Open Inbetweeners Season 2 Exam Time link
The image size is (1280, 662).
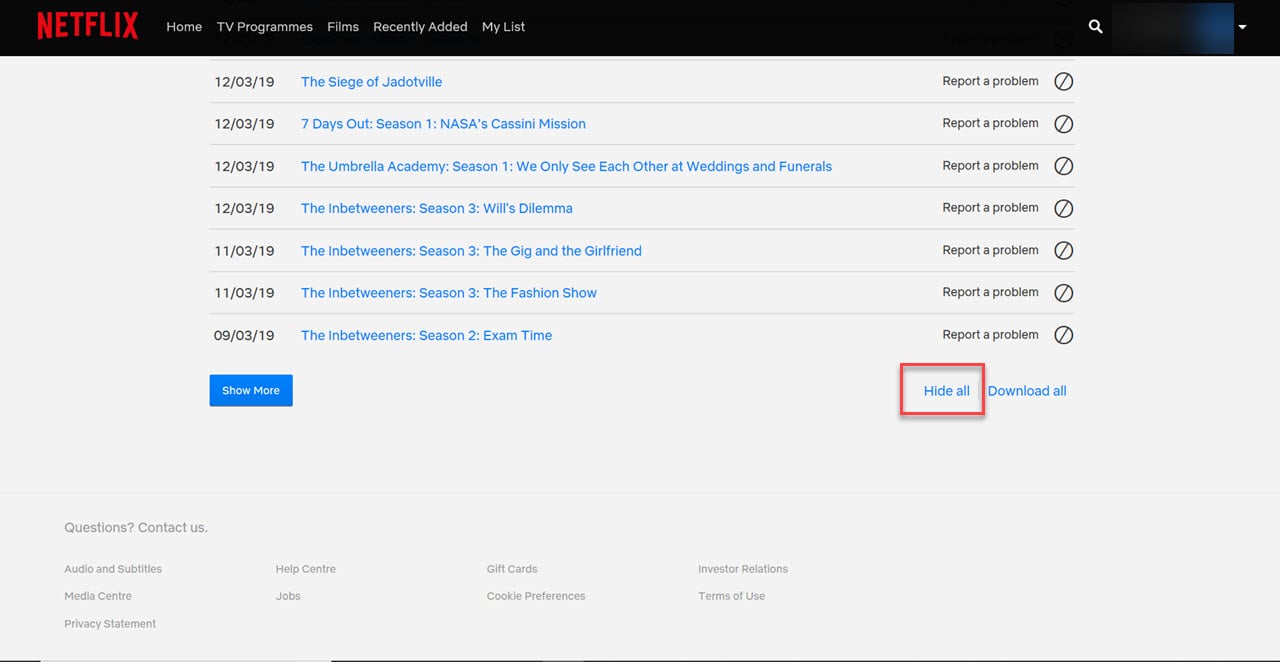coord(426,335)
